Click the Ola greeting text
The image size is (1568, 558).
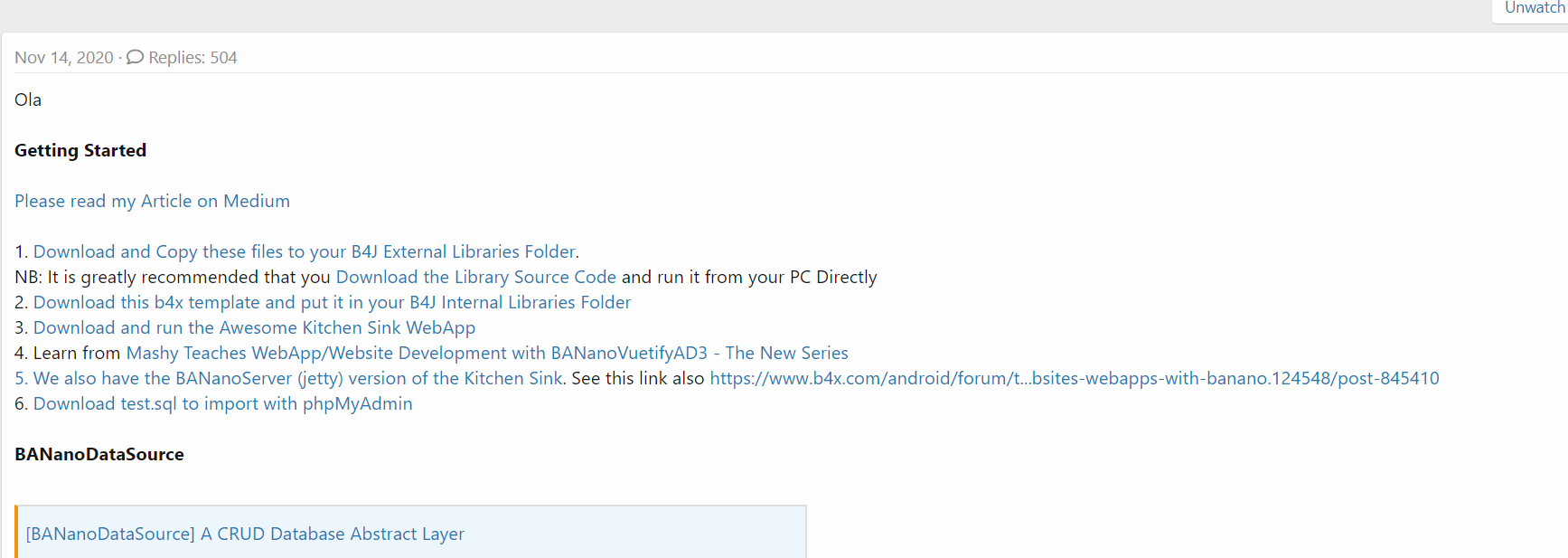point(28,99)
